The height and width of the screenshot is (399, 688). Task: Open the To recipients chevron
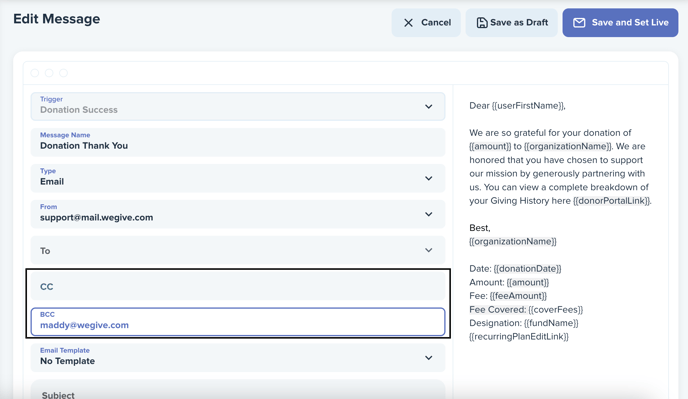tap(429, 250)
